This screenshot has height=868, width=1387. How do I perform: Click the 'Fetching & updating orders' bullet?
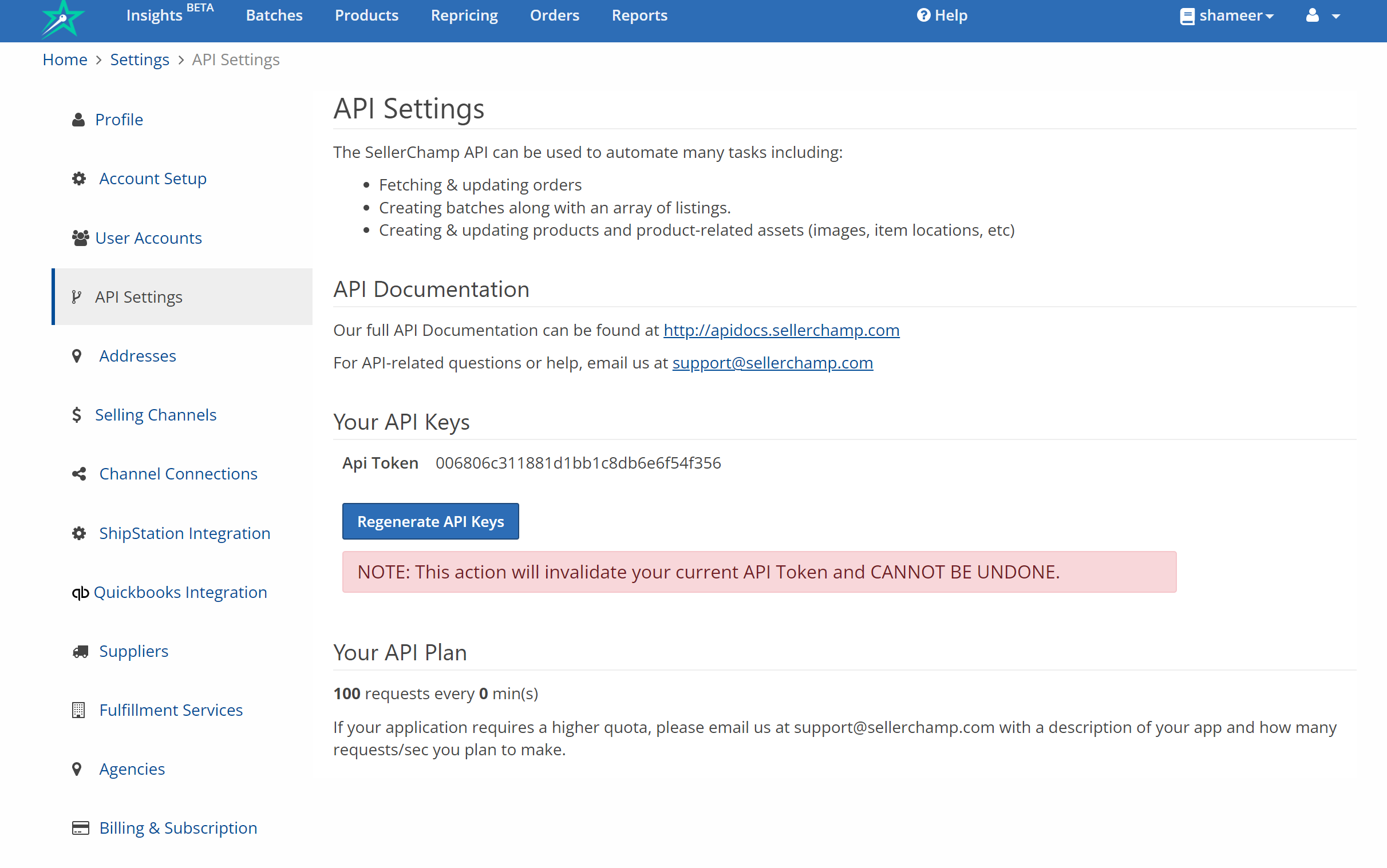[480, 185]
